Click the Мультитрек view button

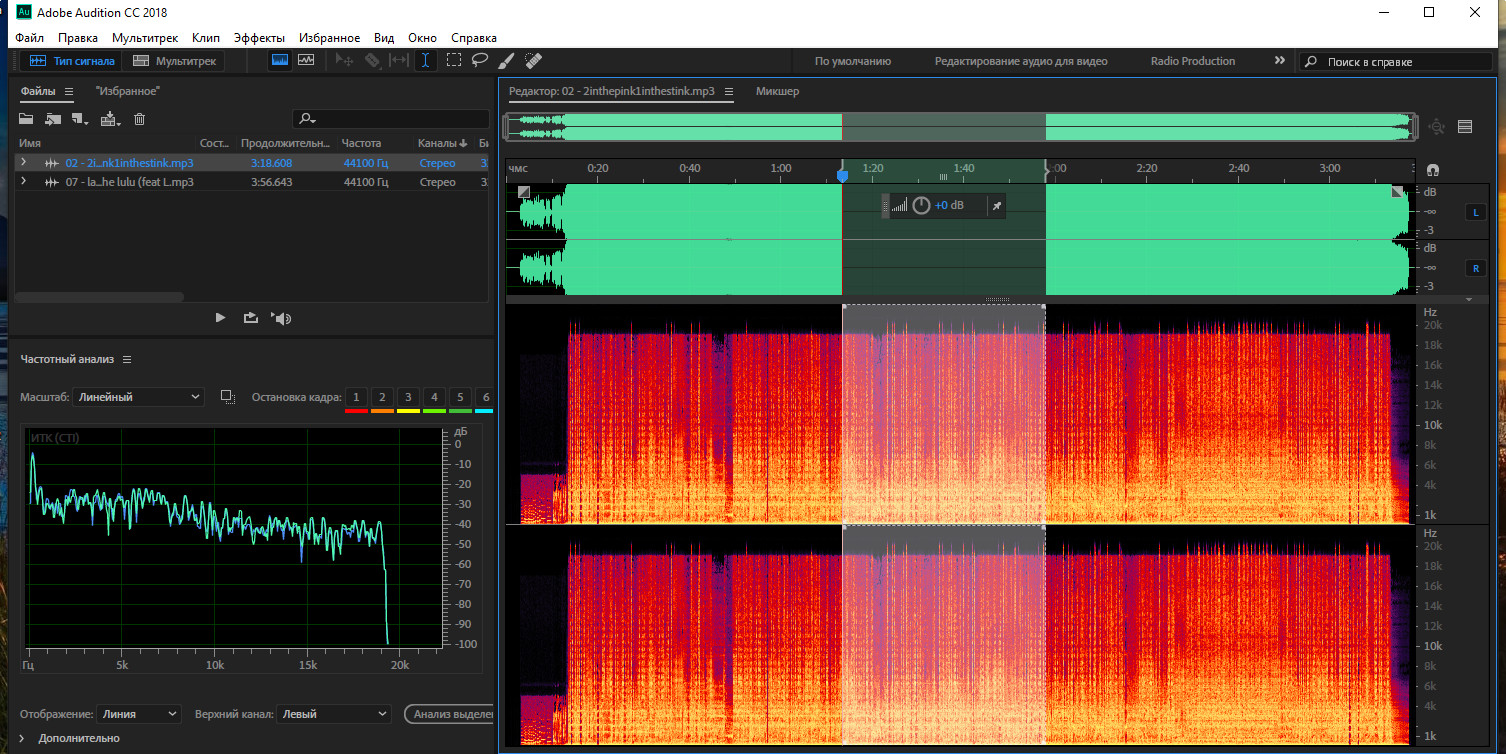coord(175,61)
